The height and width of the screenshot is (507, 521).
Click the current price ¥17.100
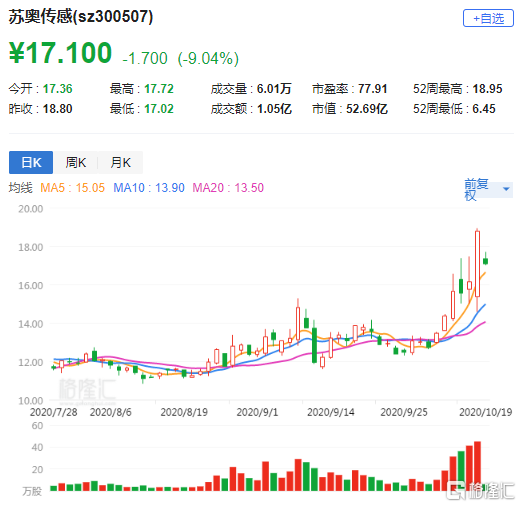60,53
